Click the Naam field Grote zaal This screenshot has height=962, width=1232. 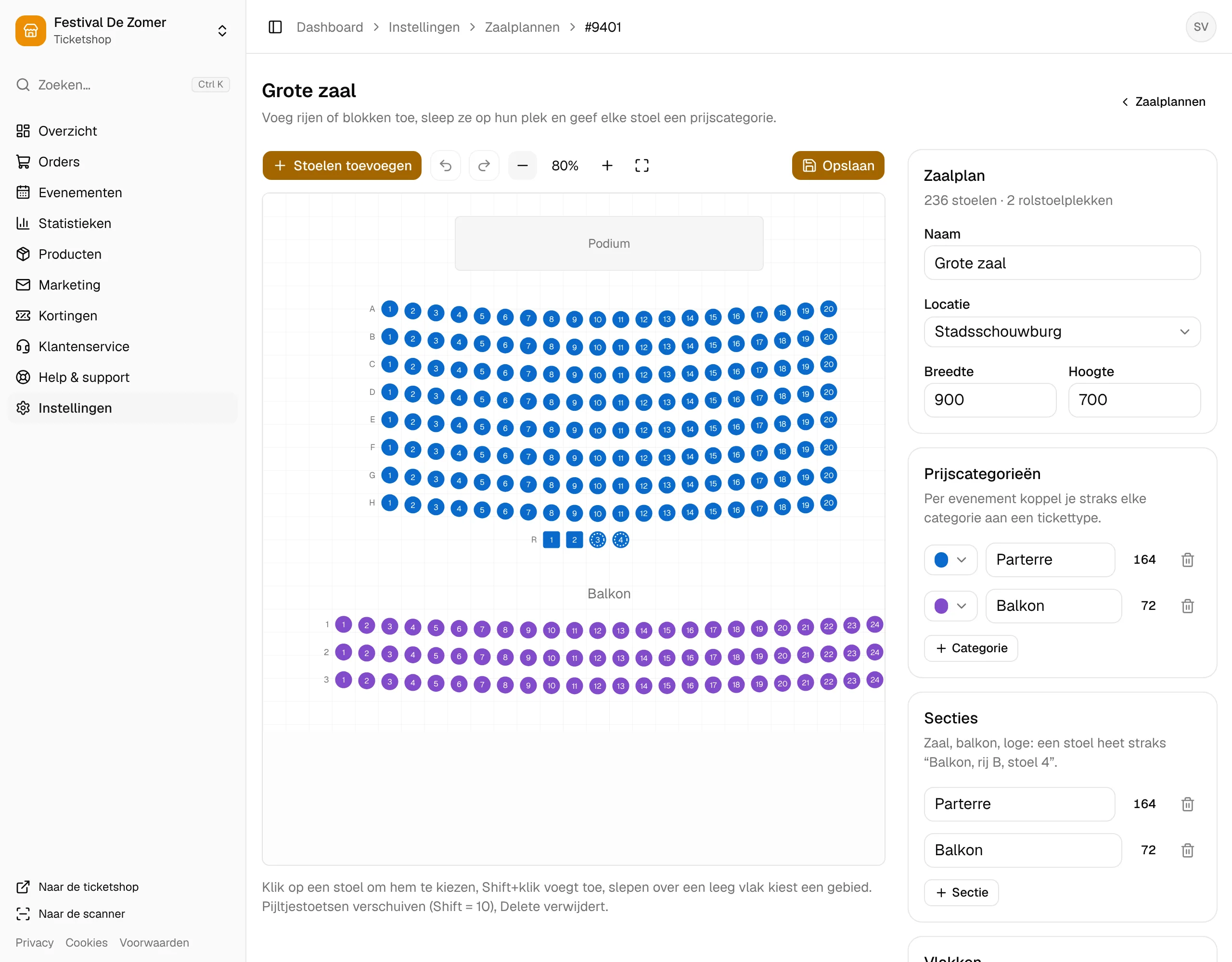(x=1062, y=263)
